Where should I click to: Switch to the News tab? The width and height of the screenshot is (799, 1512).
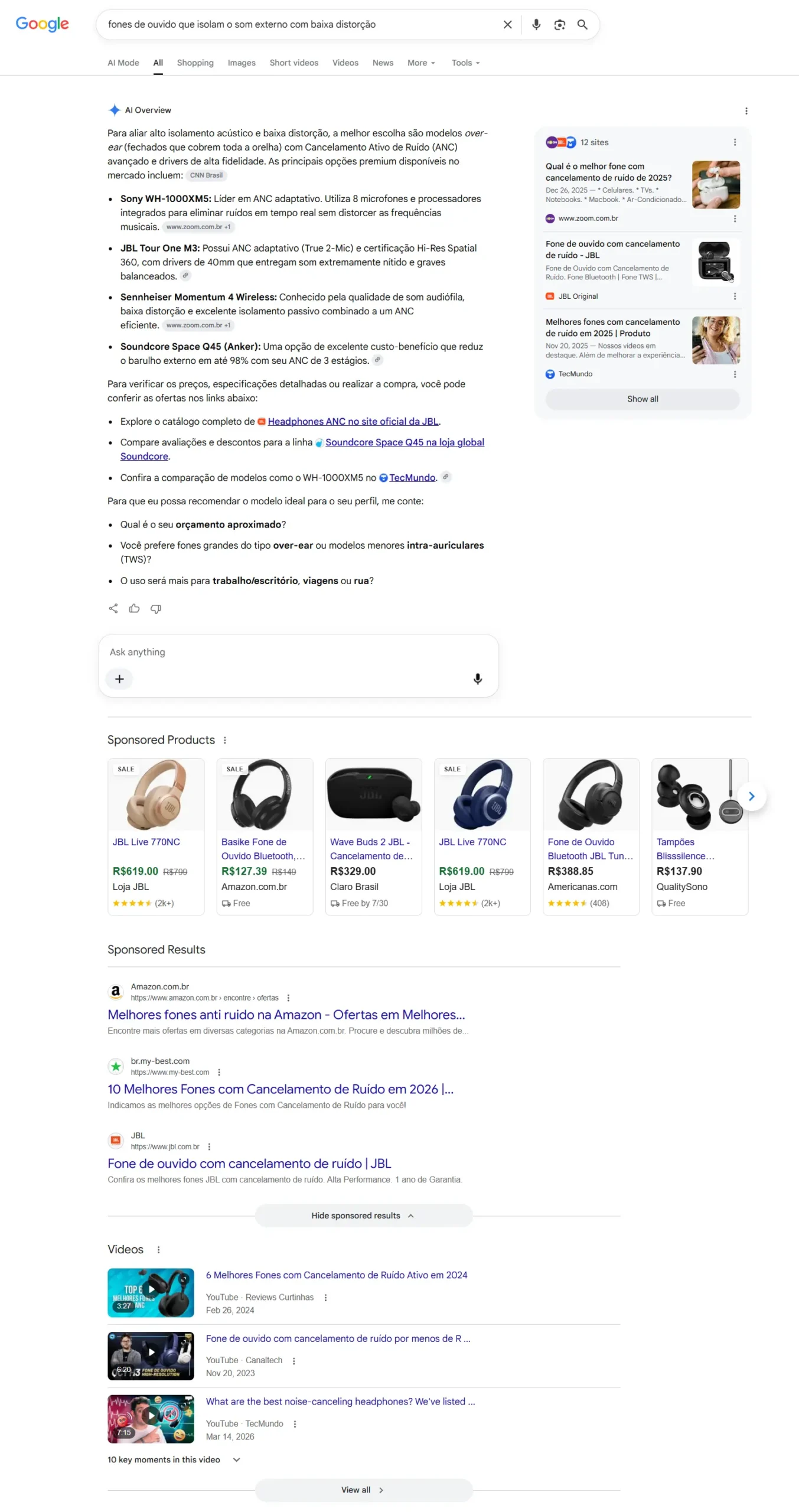383,63
